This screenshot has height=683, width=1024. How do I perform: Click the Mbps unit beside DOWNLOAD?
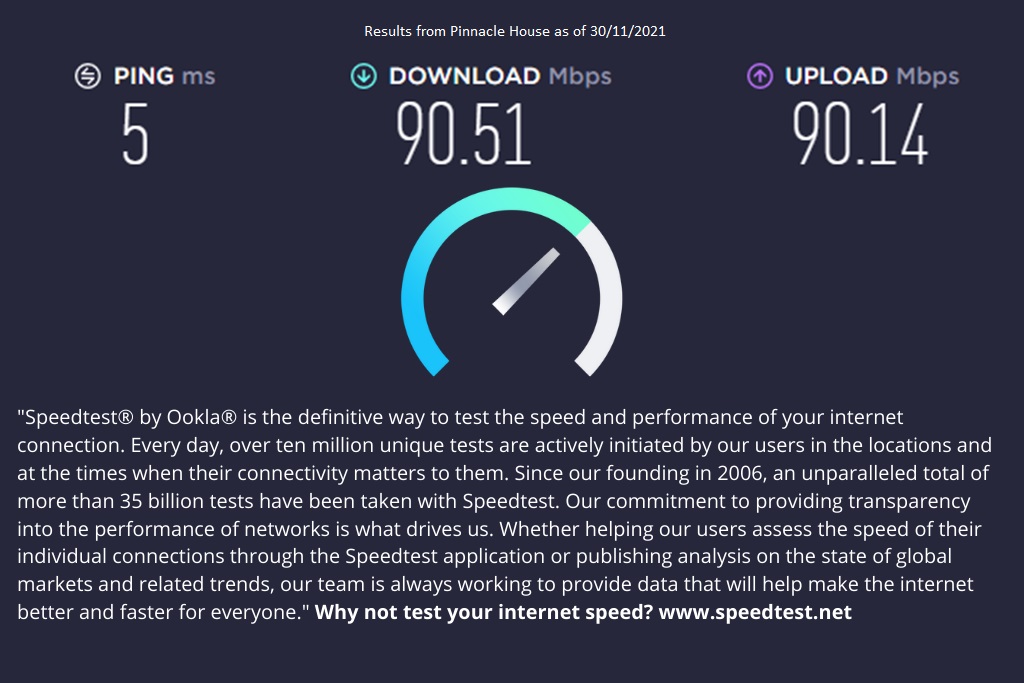click(x=580, y=76)
